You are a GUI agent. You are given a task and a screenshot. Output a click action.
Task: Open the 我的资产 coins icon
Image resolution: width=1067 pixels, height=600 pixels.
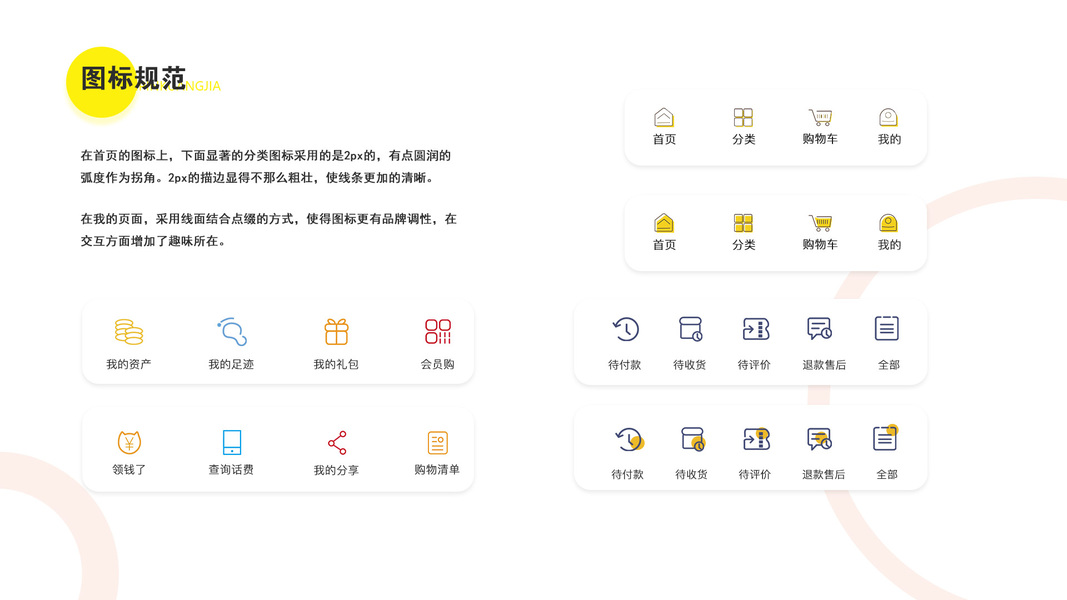[129, 332]
